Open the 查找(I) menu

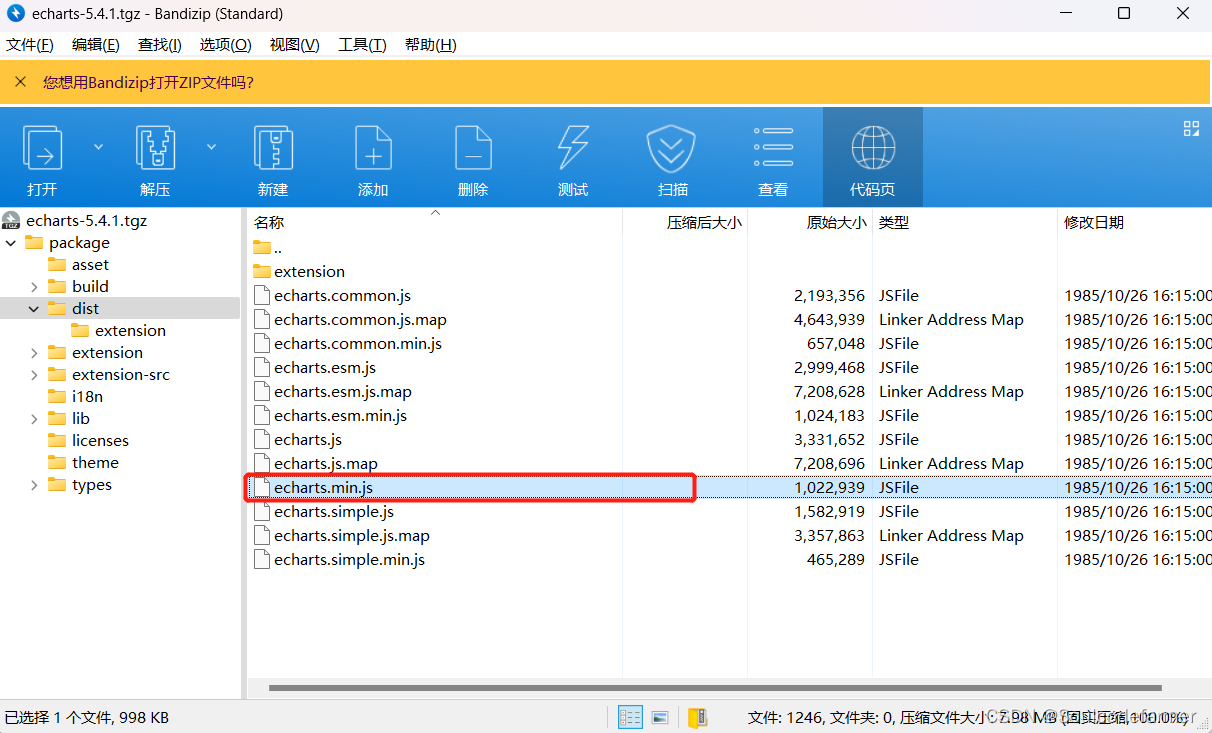pos(160,45)
